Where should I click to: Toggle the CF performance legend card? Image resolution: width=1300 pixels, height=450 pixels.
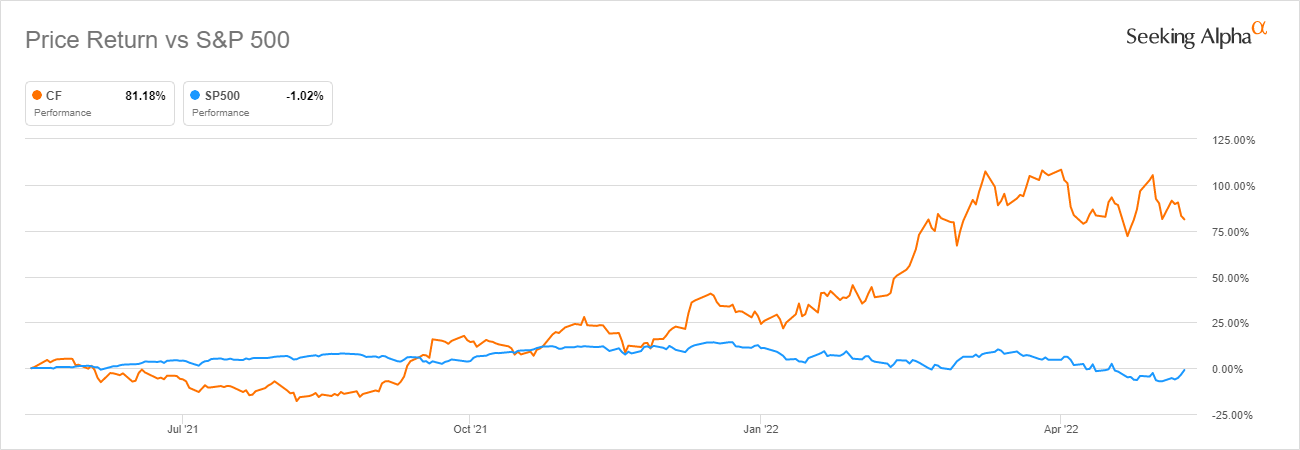point(100,103)
